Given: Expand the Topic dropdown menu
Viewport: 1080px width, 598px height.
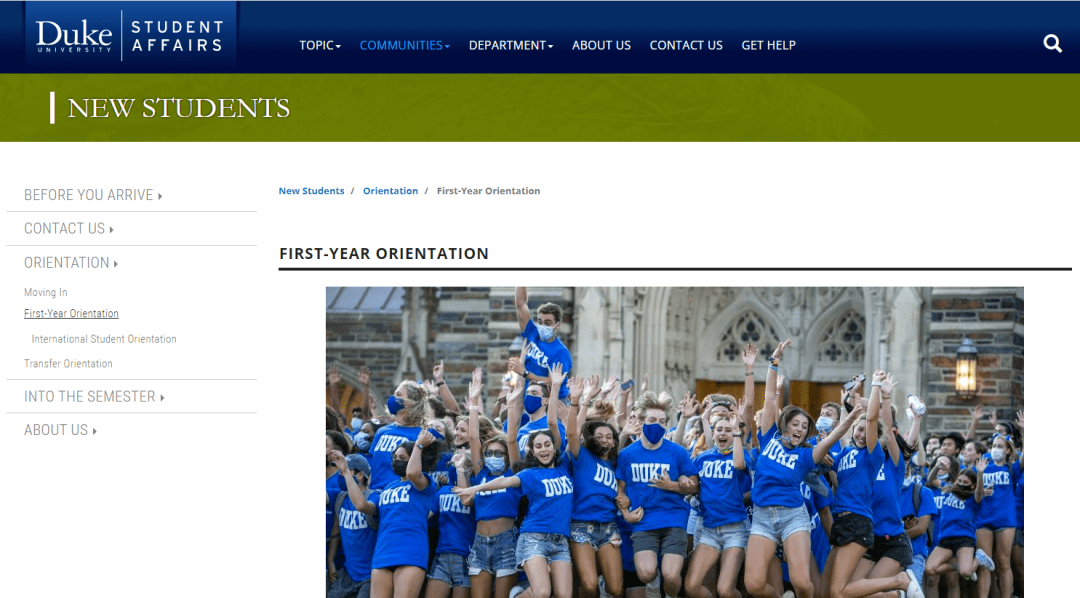Looking at the screenshot, I should point(320,45).
